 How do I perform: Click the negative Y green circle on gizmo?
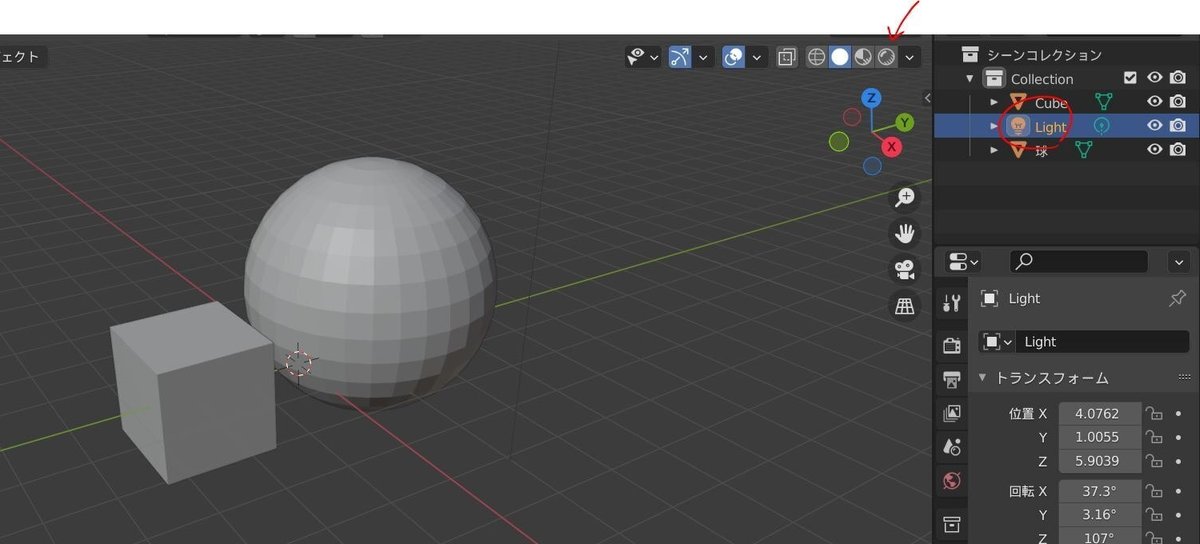click(839, 141)
